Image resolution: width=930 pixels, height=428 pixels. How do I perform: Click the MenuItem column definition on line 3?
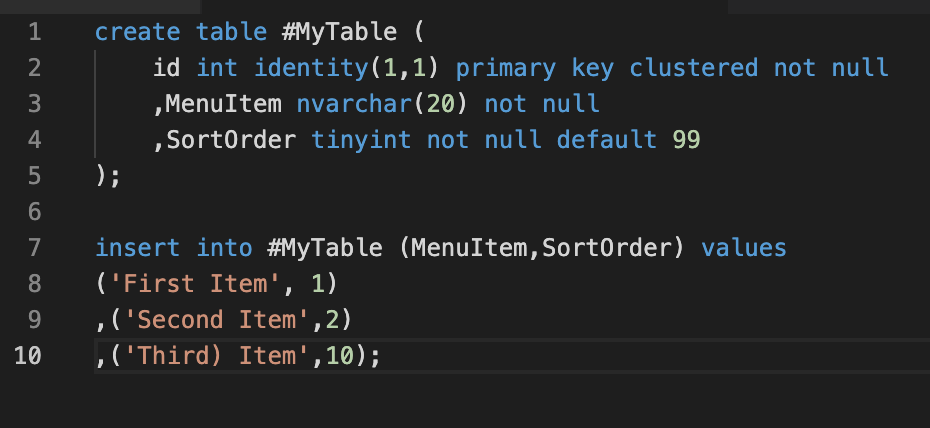pyautogui.click(x=224, y=104)
